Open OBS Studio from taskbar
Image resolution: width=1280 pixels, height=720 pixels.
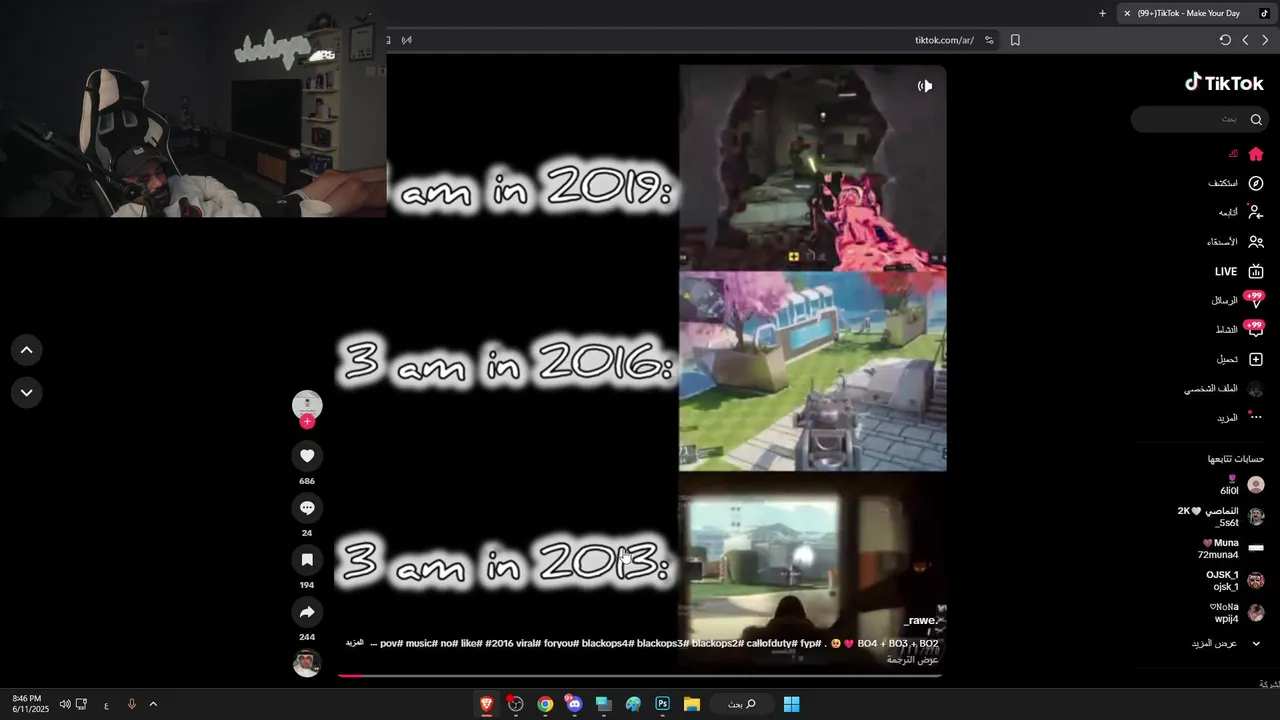515,704
